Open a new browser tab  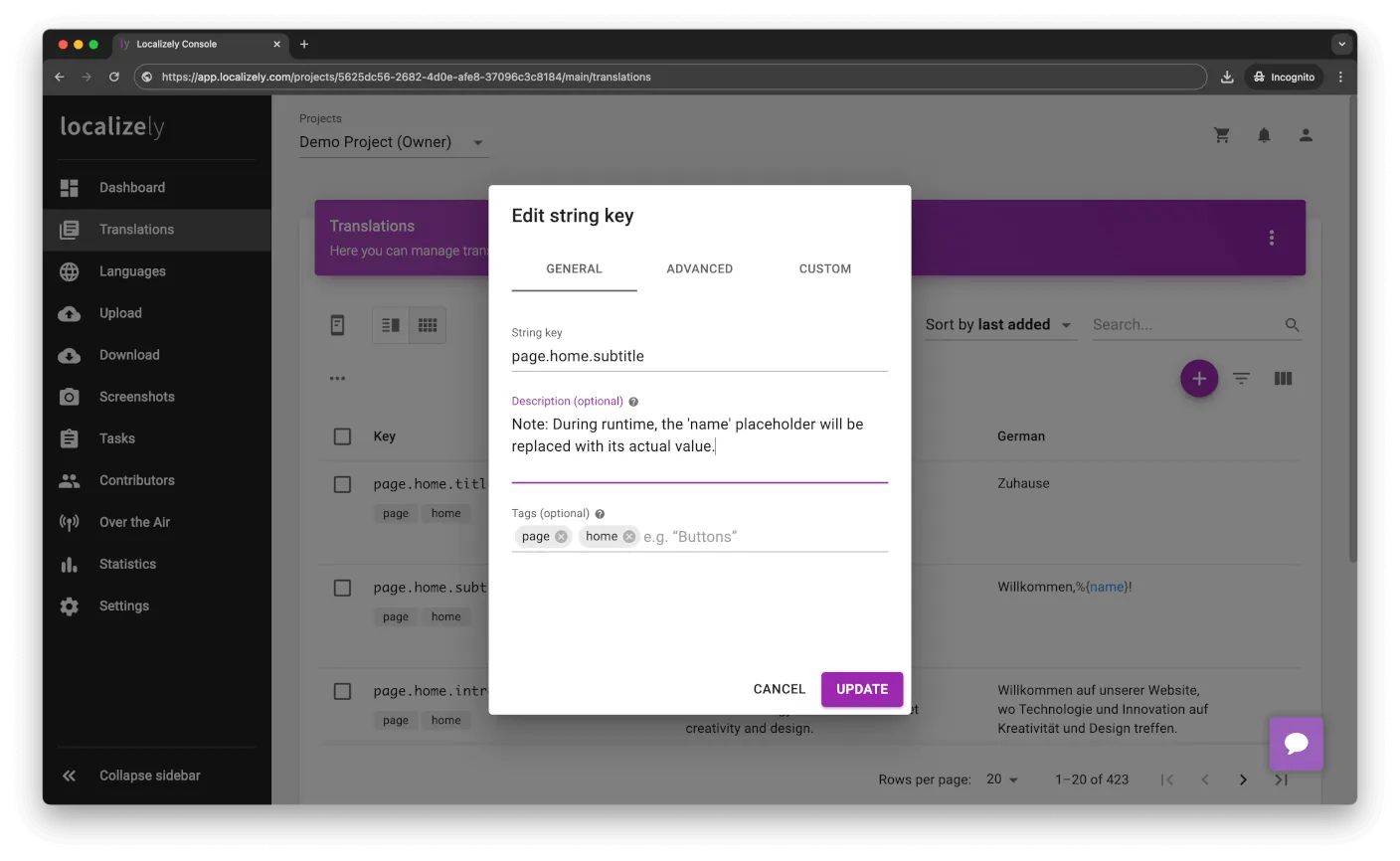click(304, 44)
